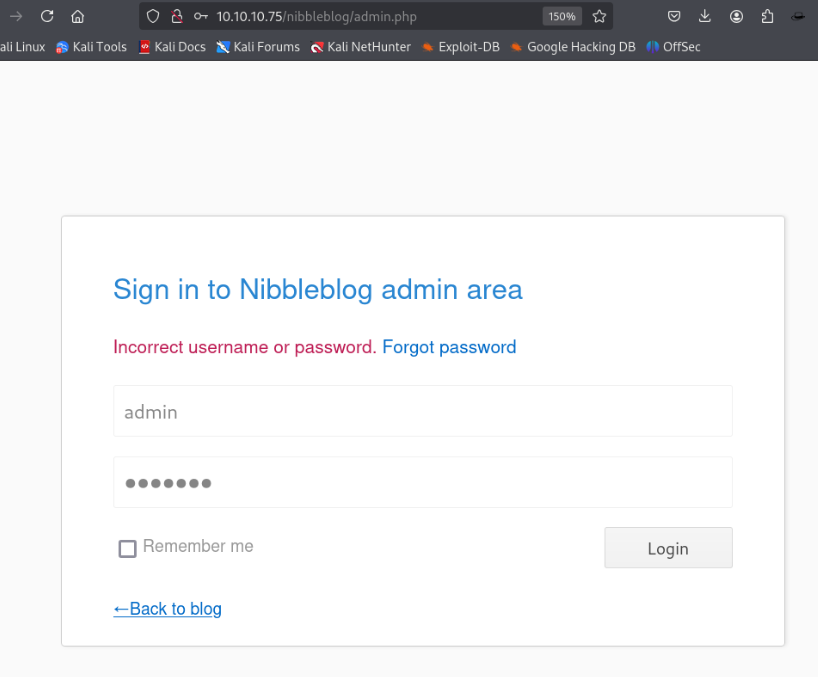Open the tracking protection shield icon
The height and width of the screenshot is (677, 818).
153,16
